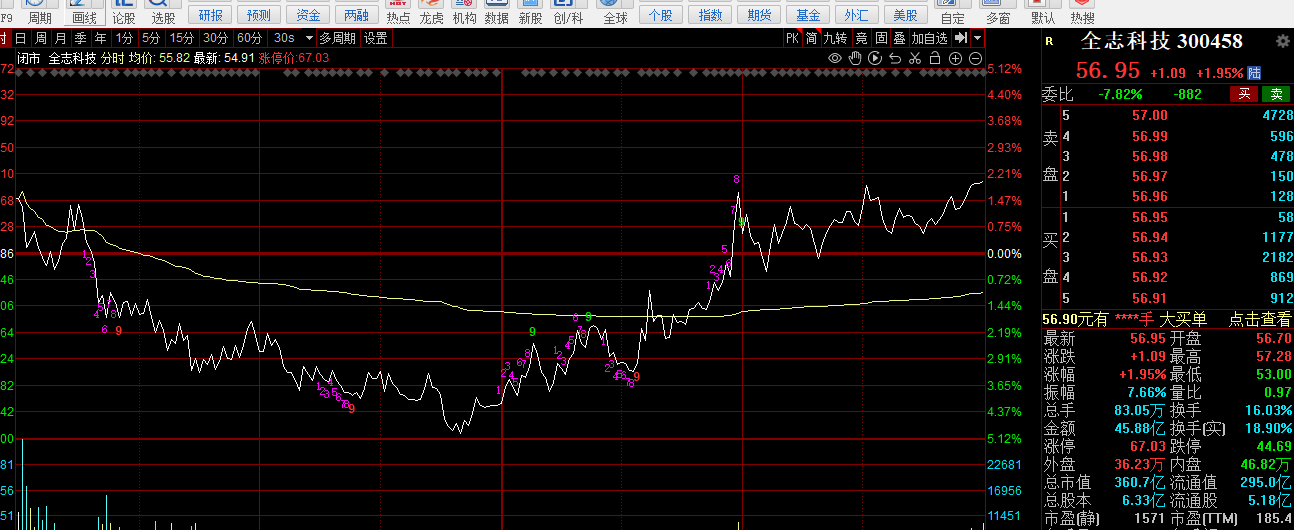
Task: Open the 机构 institutions icon
Action: 464,12
